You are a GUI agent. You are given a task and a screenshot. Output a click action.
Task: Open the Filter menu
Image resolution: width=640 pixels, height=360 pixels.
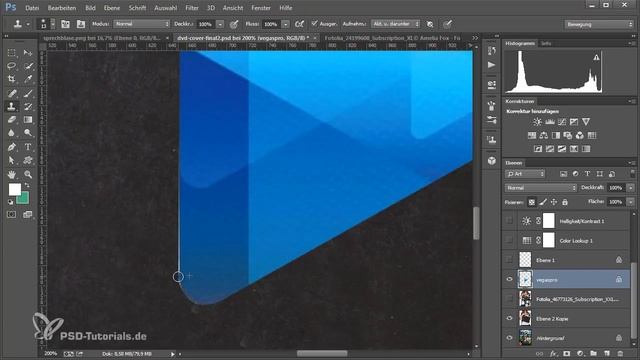coord(192,8)
